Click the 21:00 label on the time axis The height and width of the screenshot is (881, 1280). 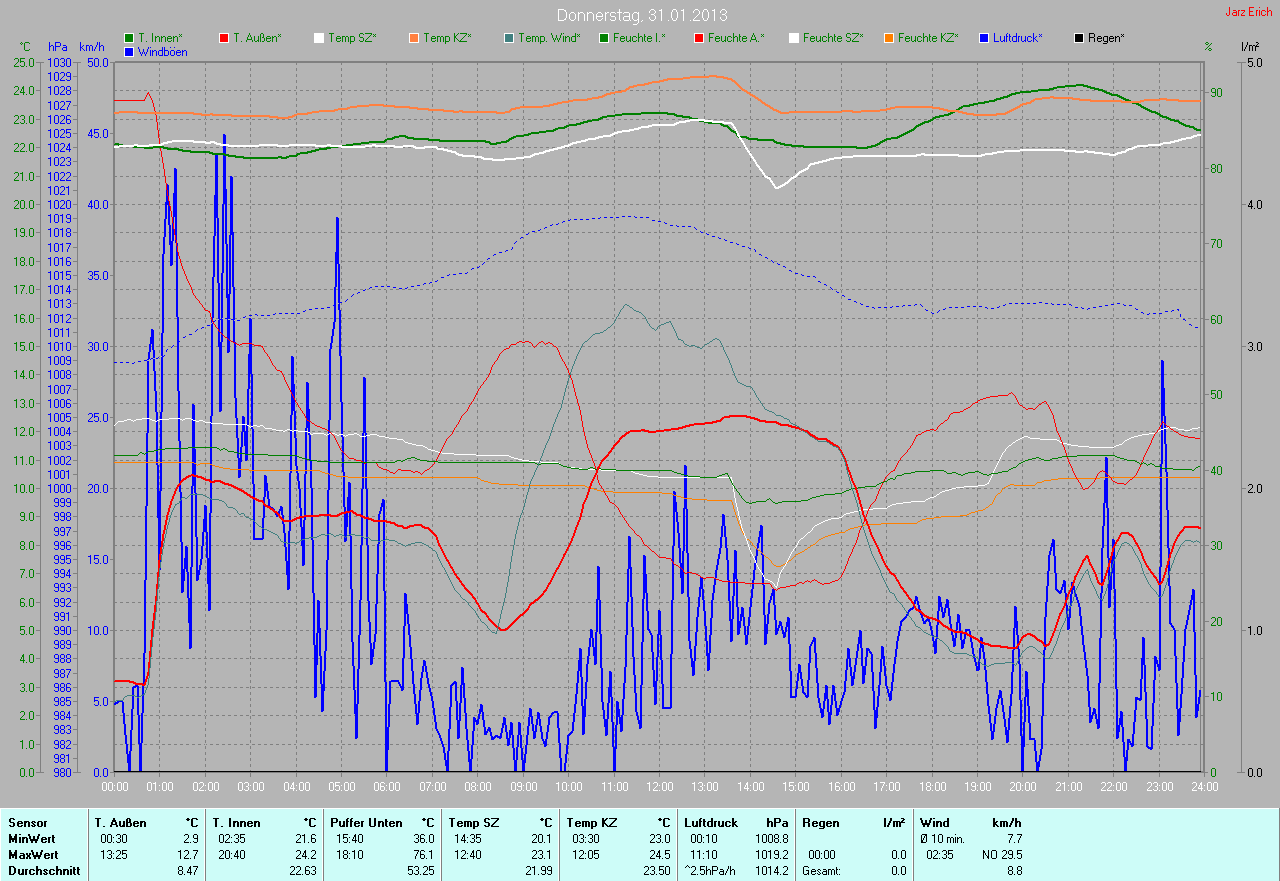pos(1068,786)
